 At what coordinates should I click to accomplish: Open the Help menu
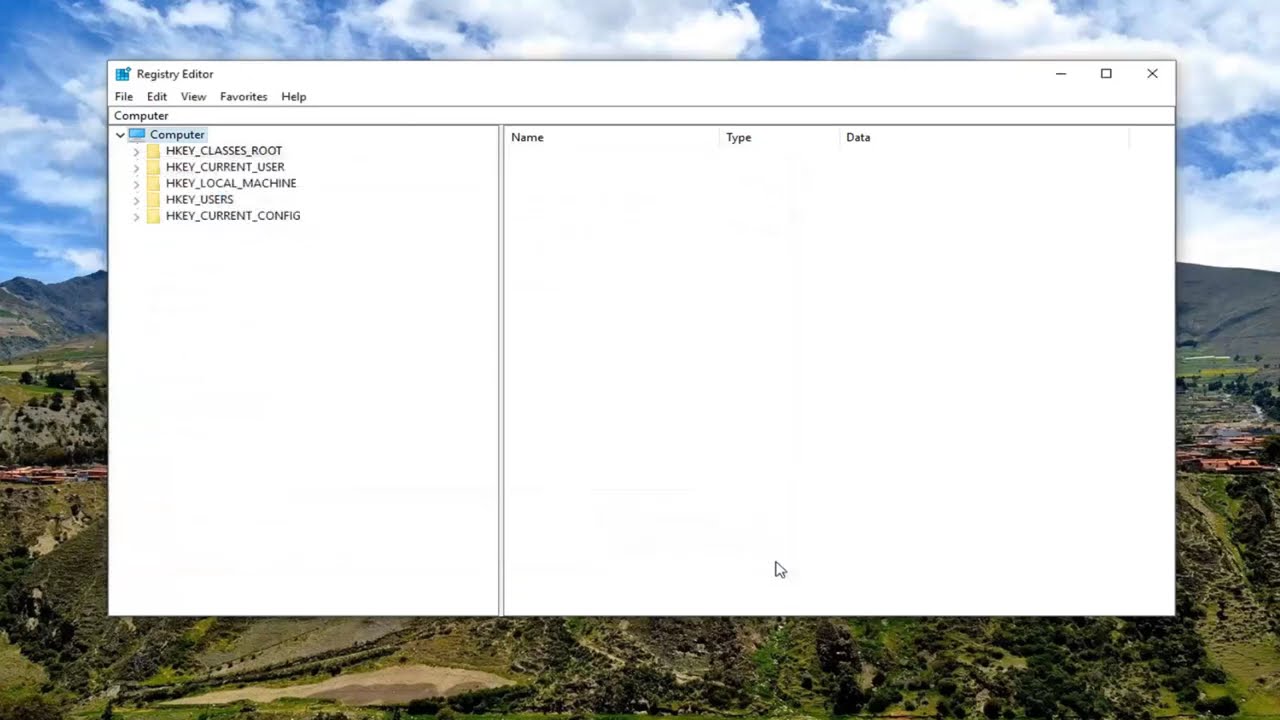[x=294, y=97]
